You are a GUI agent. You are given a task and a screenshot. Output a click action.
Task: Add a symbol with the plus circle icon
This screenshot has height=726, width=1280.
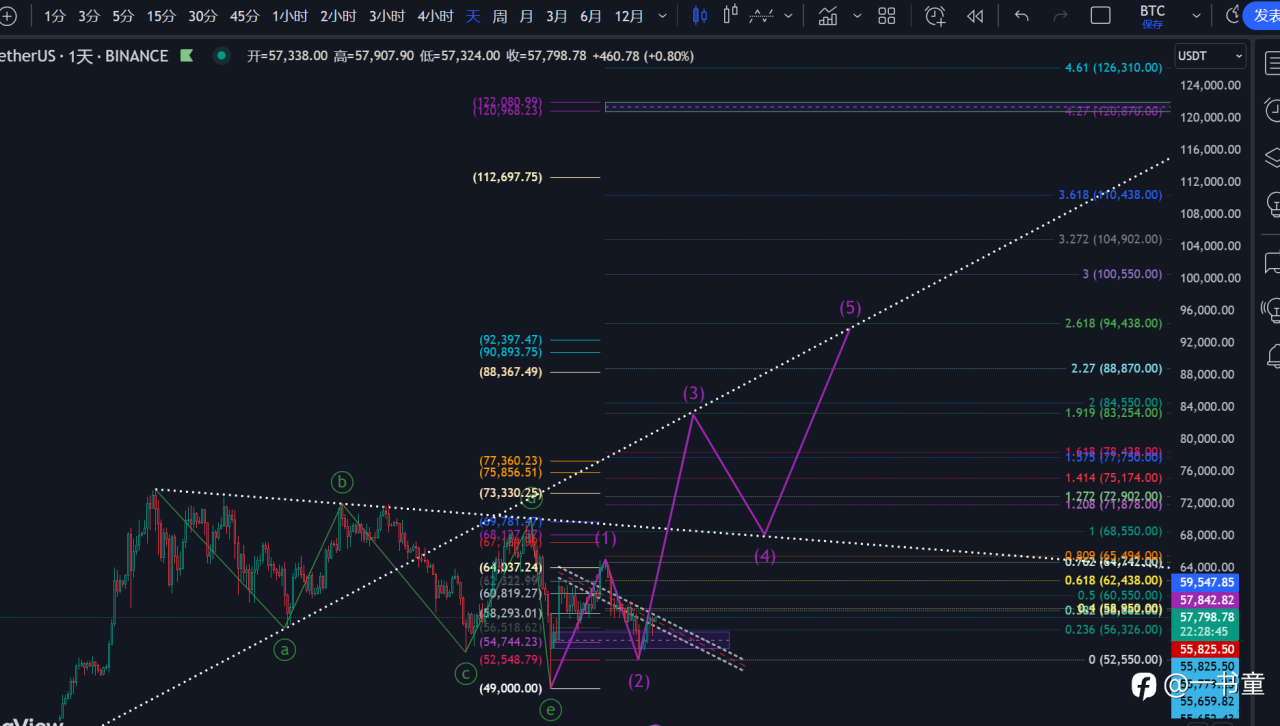(x=9, y=16)
